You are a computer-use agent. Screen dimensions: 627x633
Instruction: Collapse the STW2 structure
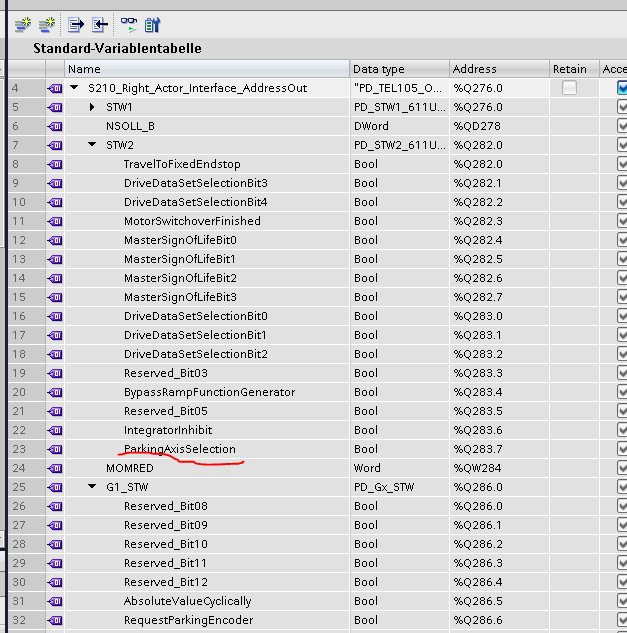coord(93,145)
